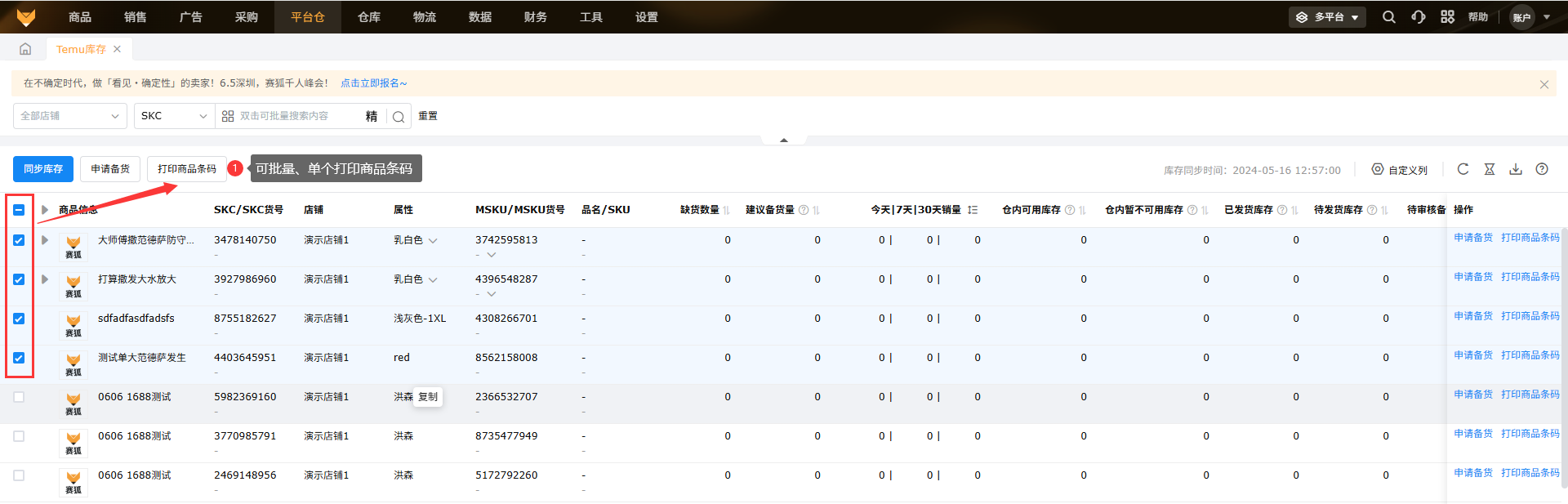Open the global search magnifier icon

click(1388, 17)
